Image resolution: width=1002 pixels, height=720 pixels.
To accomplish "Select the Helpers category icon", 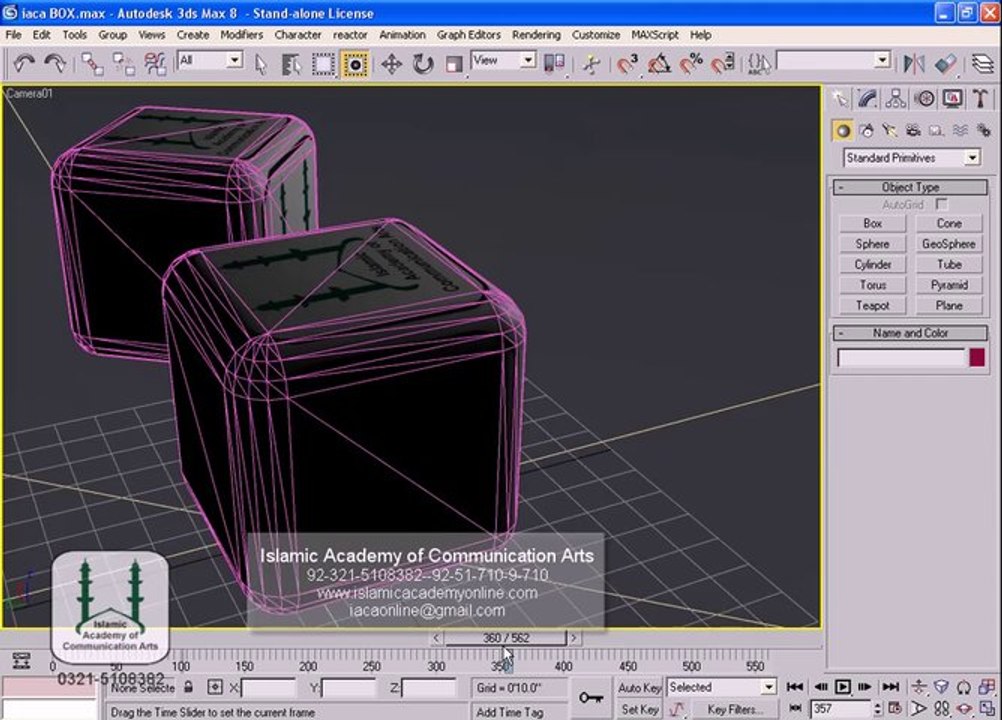I will click(x=936, y=130).
